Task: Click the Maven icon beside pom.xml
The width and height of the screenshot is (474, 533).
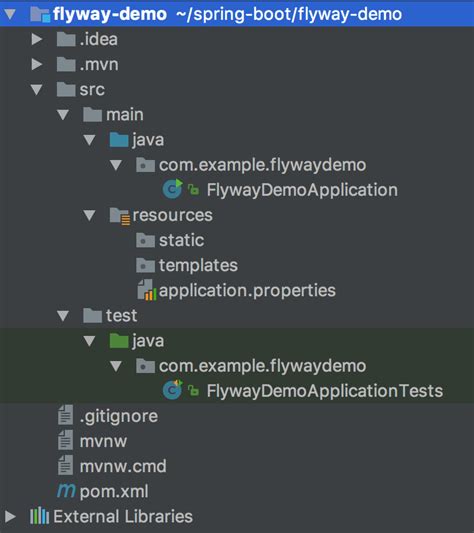Action: [x=66, y=491]
